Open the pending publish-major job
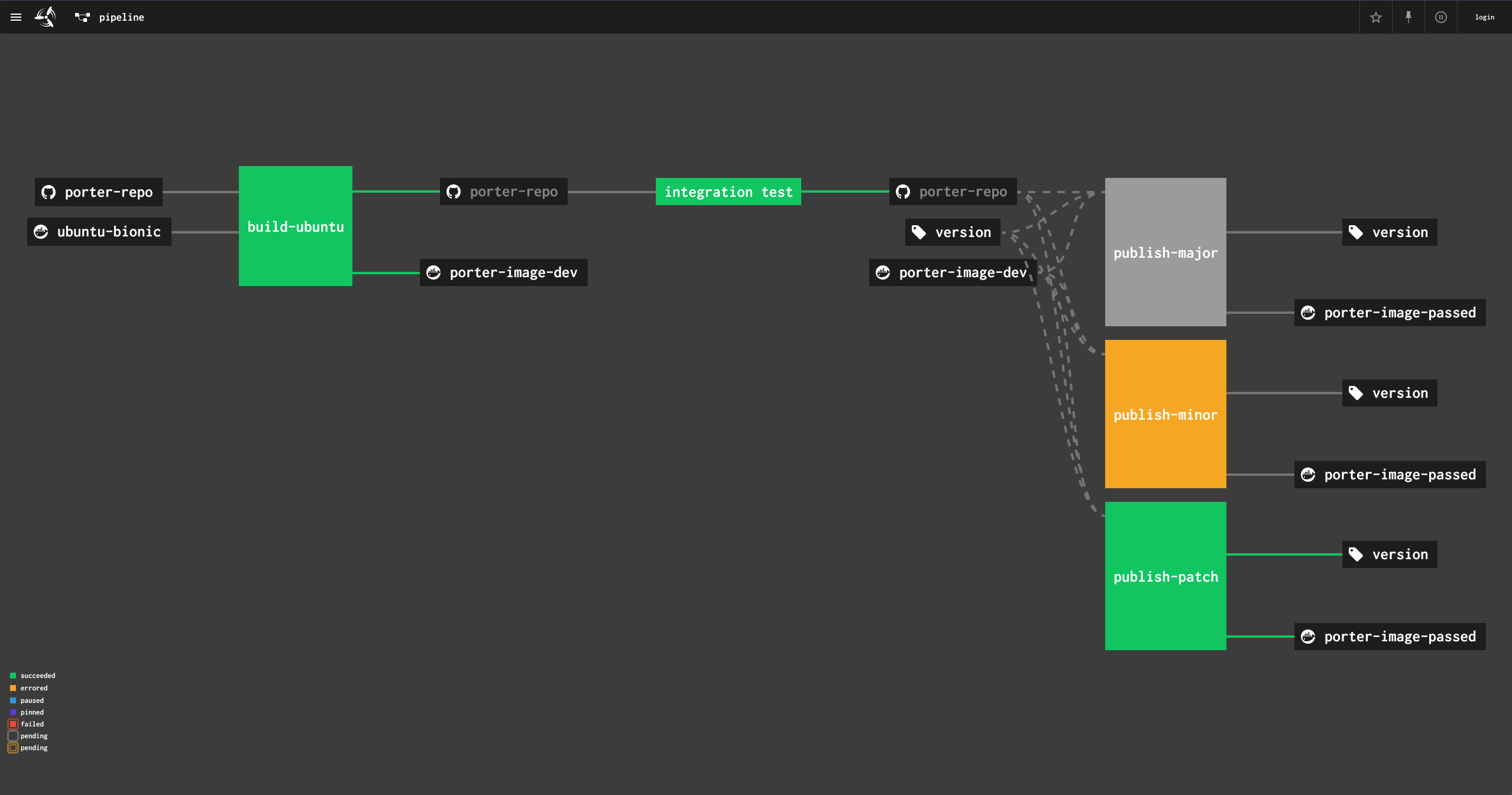Viewport: 1512px width, 795px height. pyautogui.click(x=1165, y=252)
